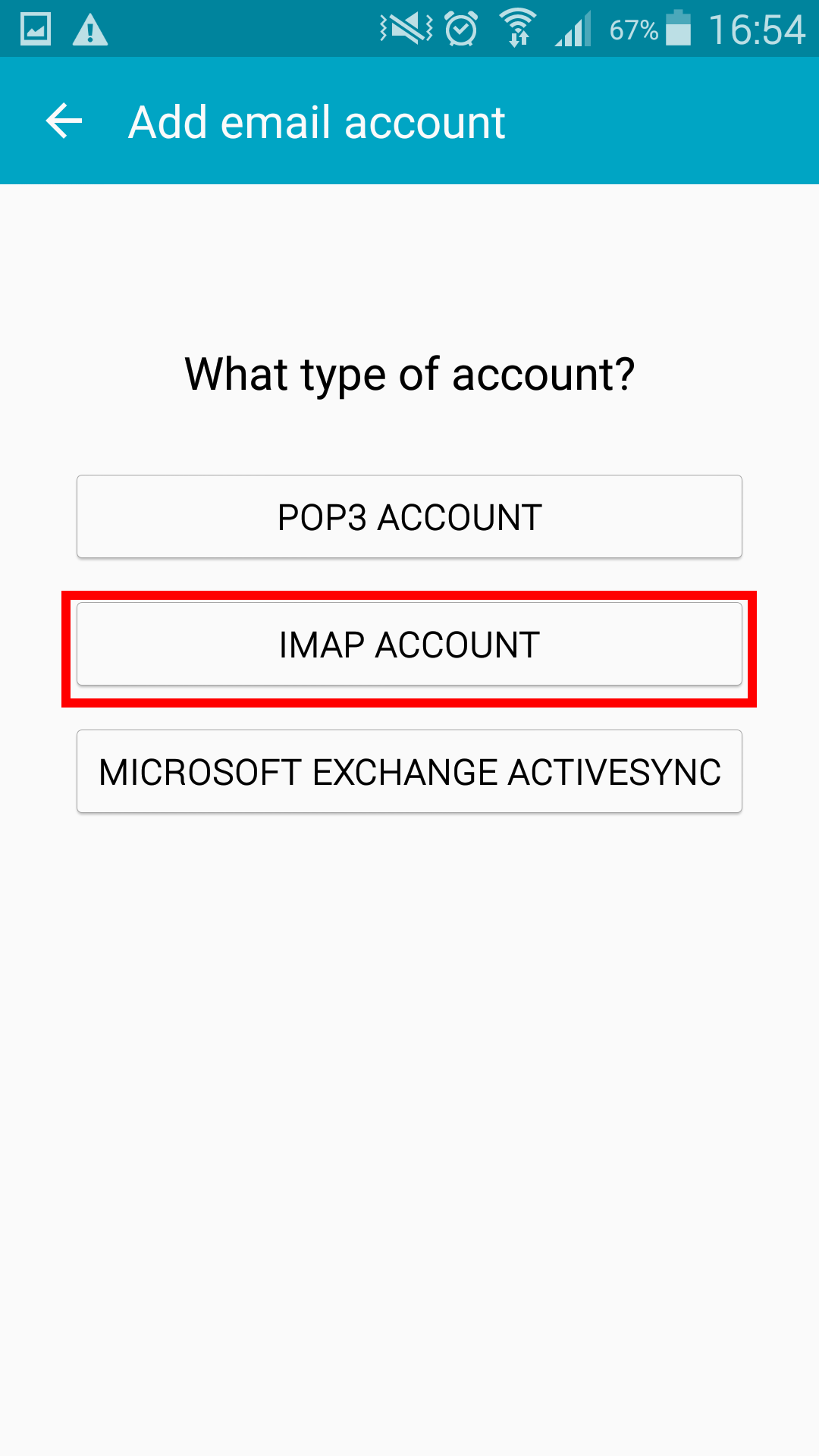
Task: Tap empty teal header right of the title
Action: [x=660, y=121]
